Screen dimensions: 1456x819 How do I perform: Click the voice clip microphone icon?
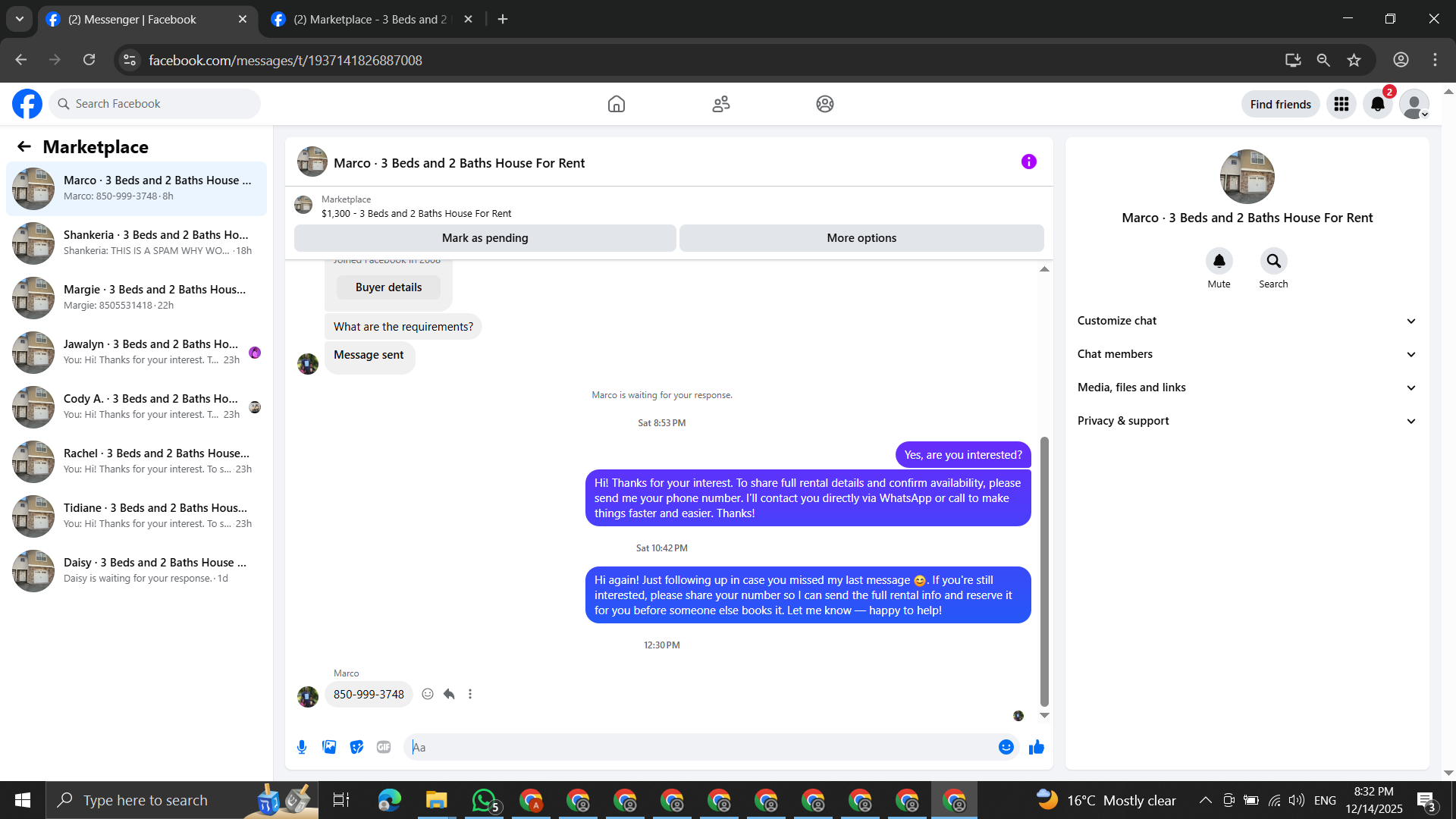[302, 747]
